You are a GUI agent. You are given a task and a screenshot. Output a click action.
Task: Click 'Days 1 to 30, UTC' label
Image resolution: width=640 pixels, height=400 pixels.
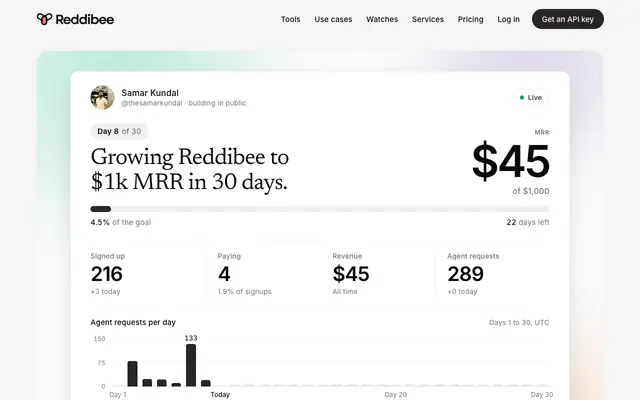click(x=519, y=322)
